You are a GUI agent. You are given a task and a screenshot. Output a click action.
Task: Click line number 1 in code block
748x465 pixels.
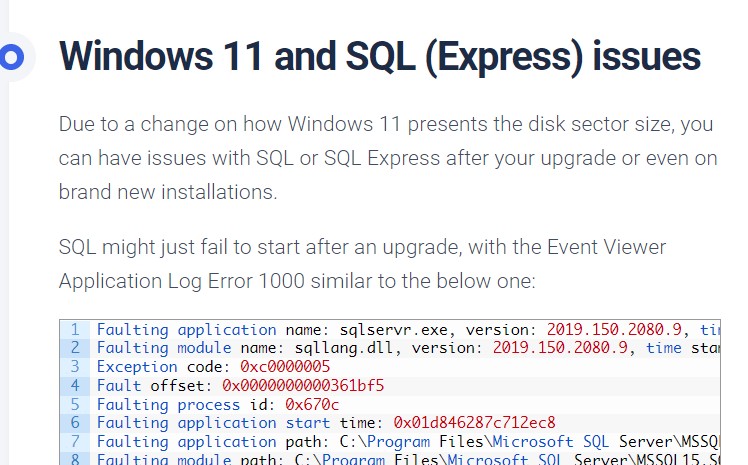pyautogui.click(x=75, y=330)
